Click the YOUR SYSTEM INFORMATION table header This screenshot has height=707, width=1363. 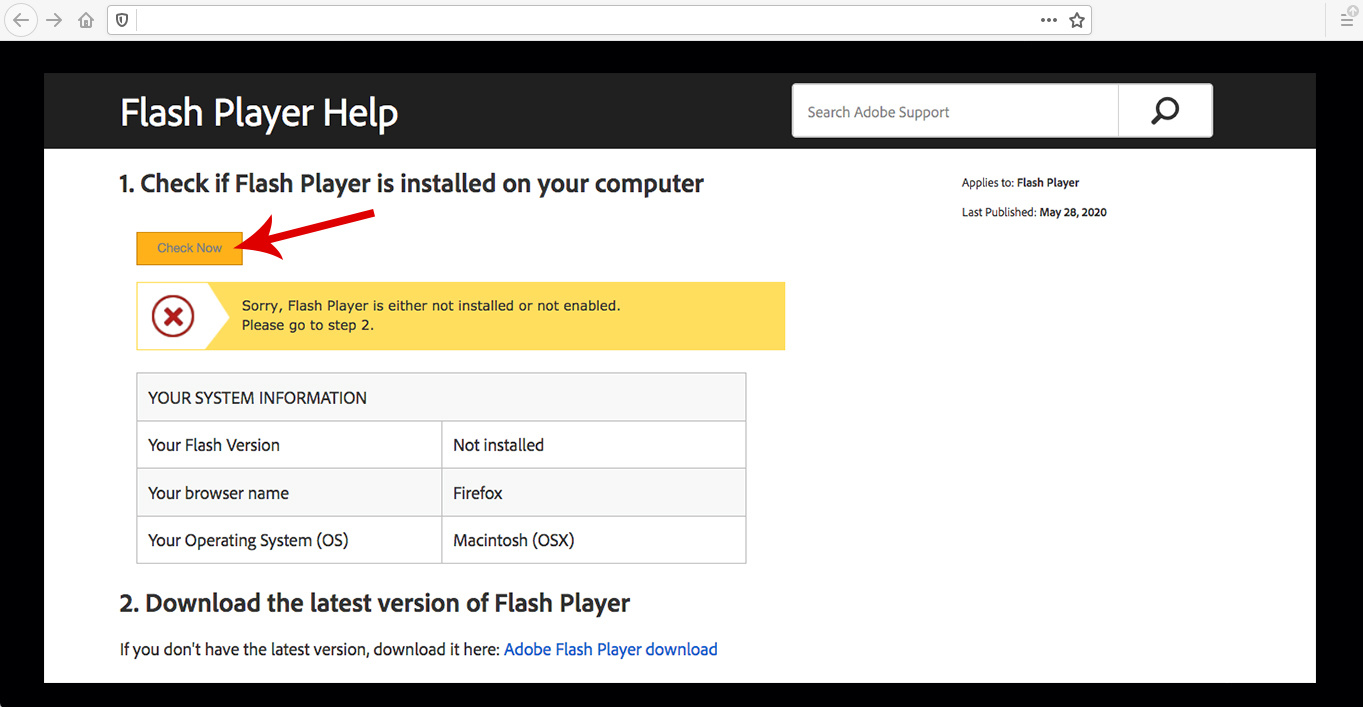click(257, 398)
